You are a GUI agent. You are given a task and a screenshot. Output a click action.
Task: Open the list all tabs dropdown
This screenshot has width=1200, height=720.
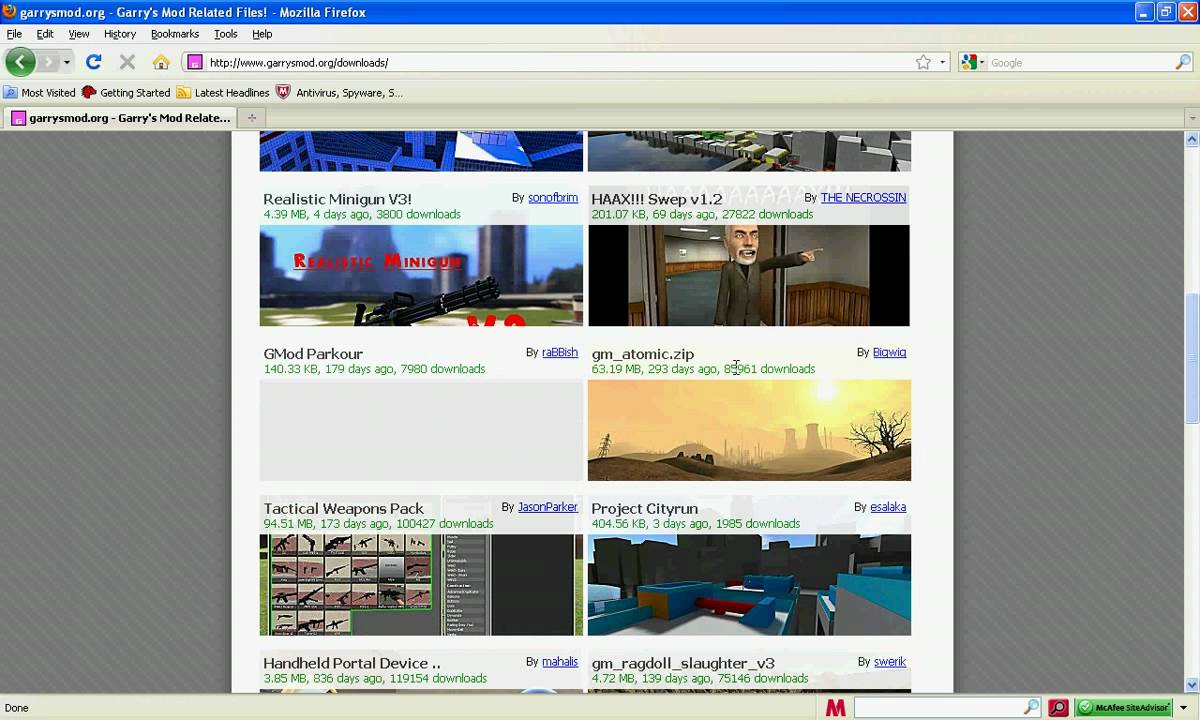tap(1191, 118)
